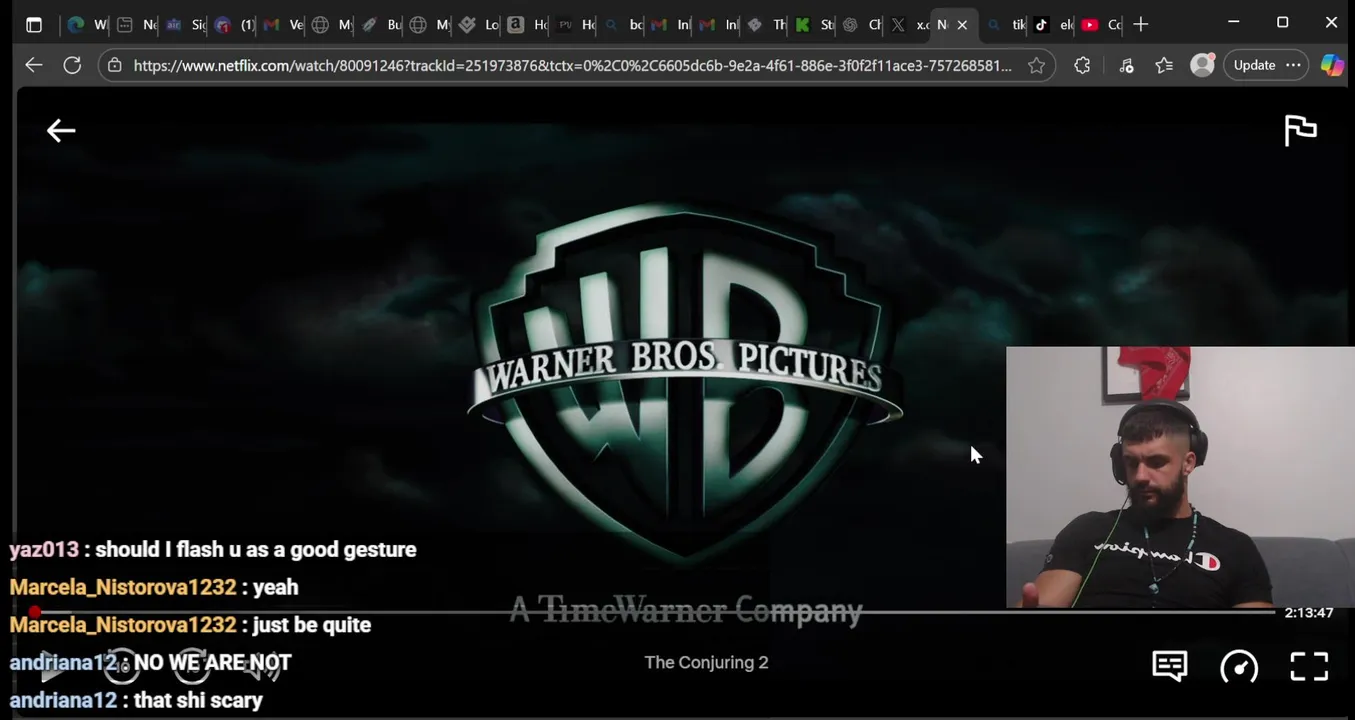Switch to the first Edge tab
Screen dimensions: 1355x720
tap(86, 25)
